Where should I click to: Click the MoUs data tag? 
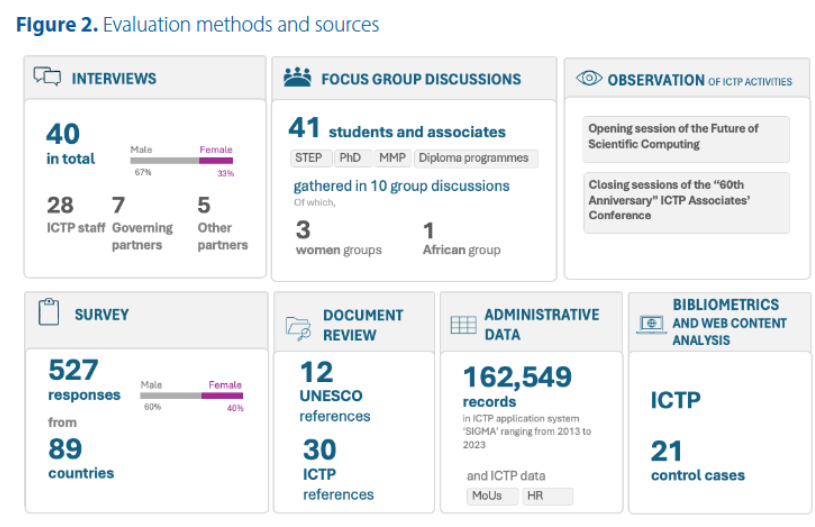pos(492,496)
